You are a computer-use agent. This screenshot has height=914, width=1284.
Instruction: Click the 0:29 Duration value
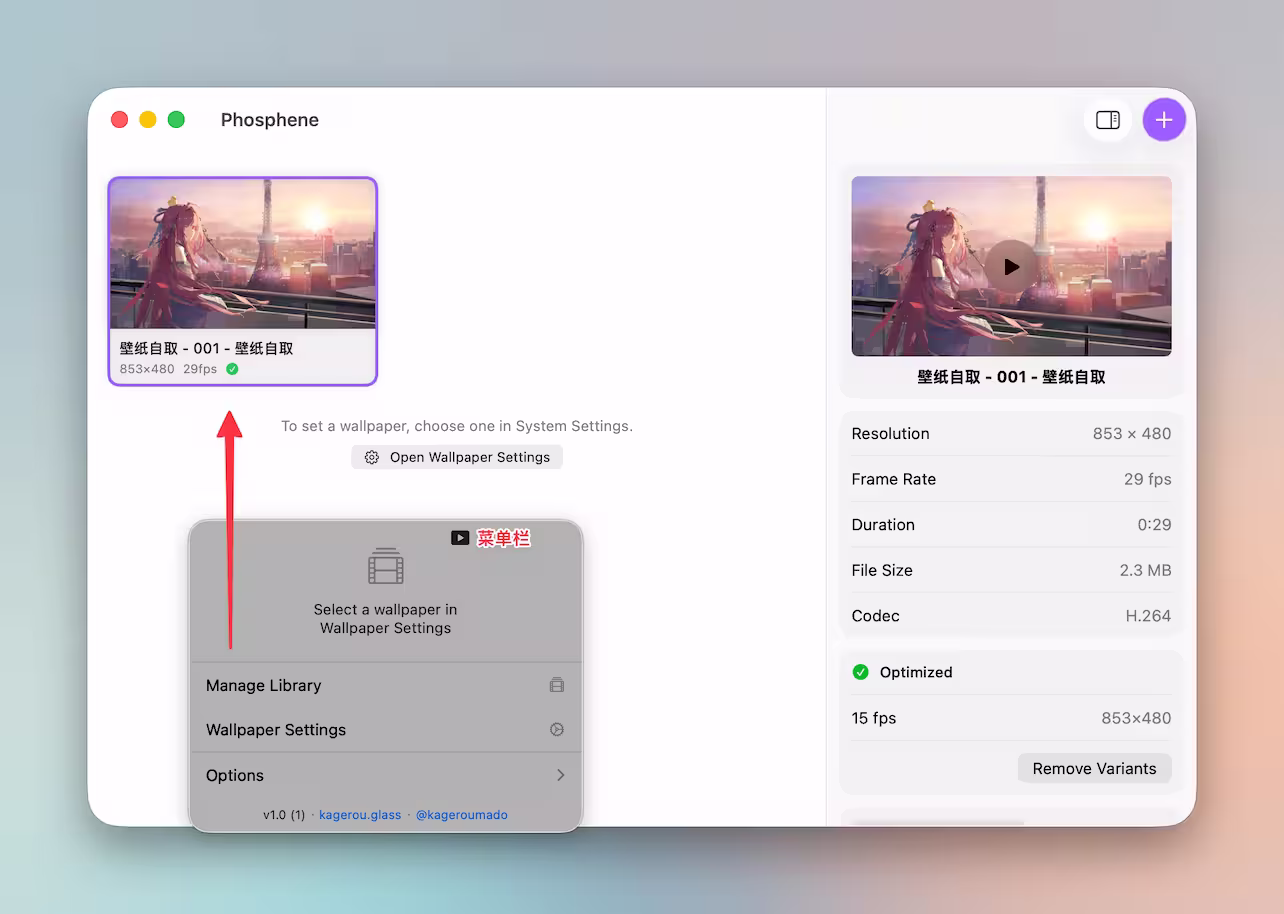[x=1154, y=525]
